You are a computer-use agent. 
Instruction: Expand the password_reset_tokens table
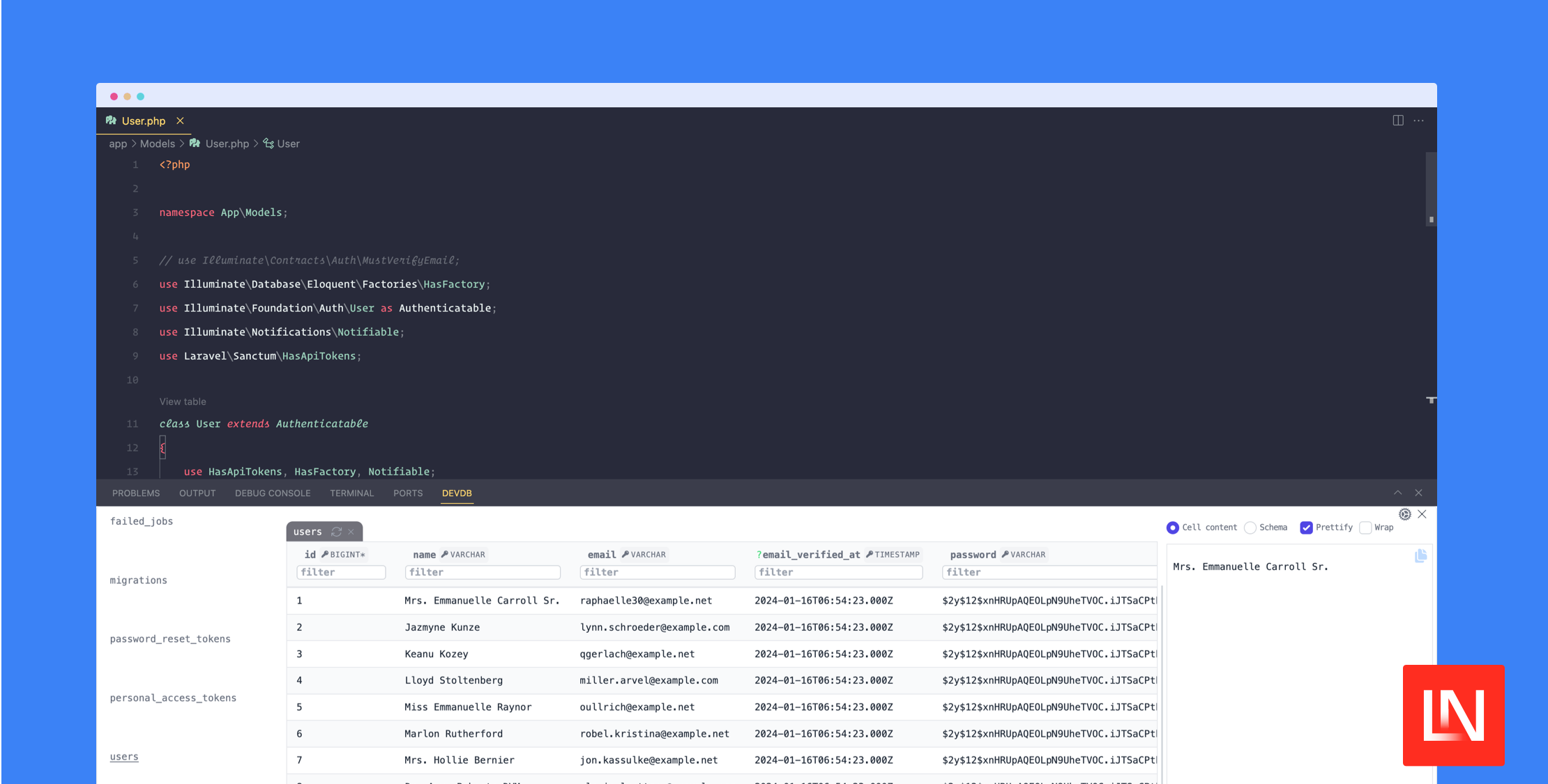click(170, 639)
